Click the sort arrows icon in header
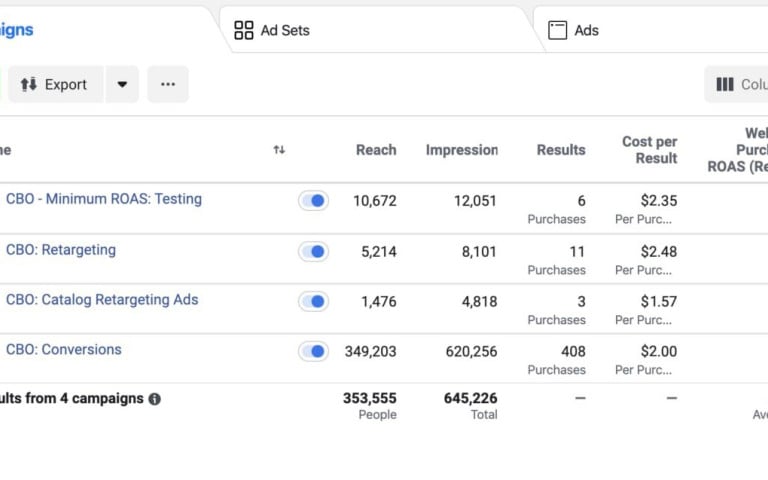This screenshot has height=480, width=768. [x=279, y=150]
